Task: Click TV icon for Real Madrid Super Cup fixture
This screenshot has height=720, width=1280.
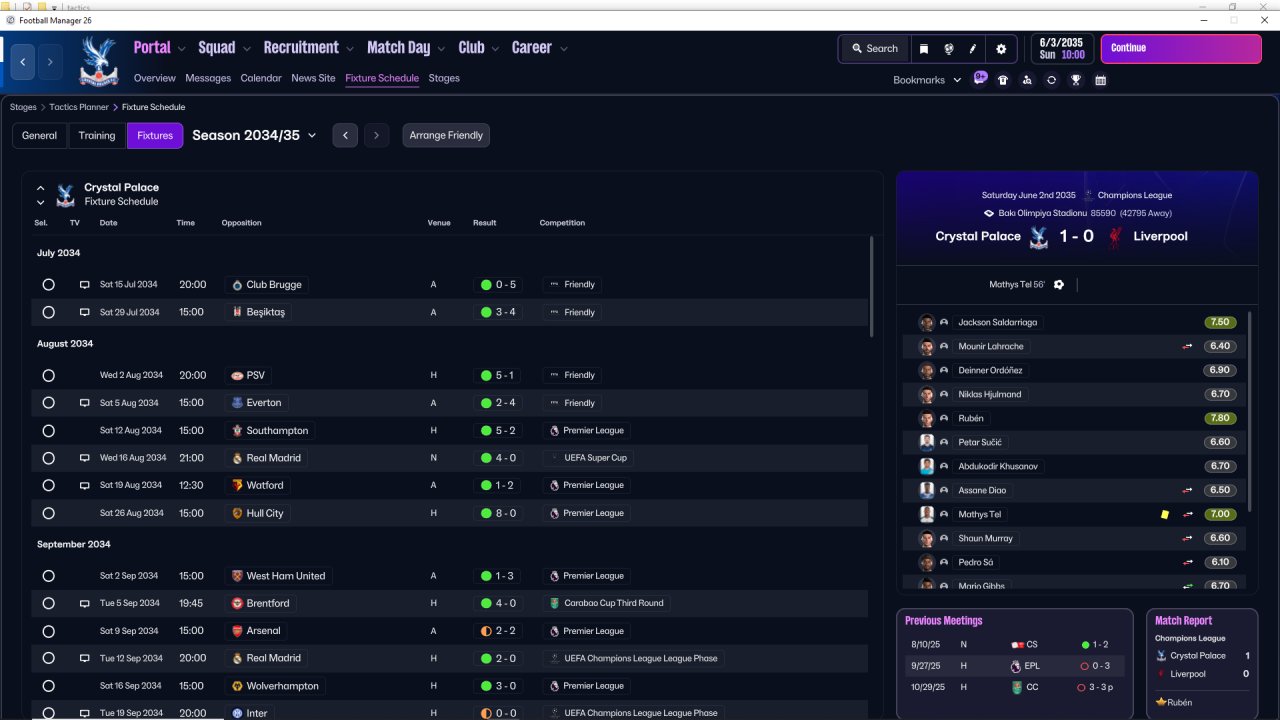Action: point(85,458)
